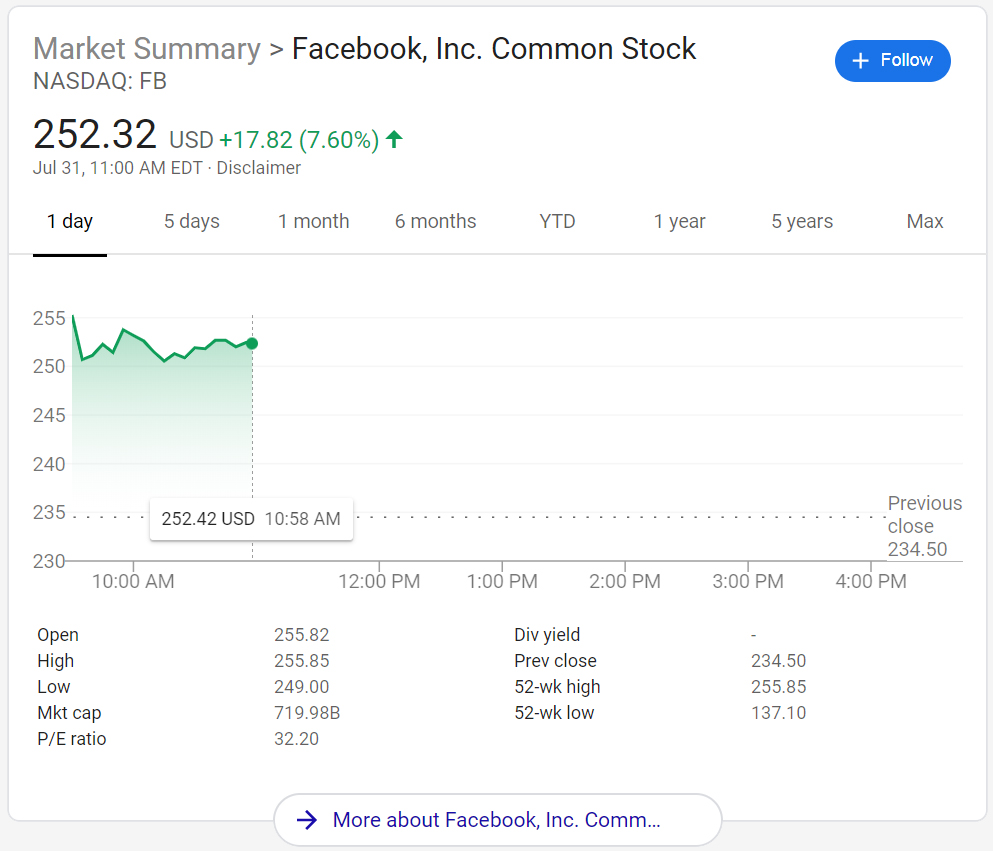Image resolution: width=993 pixels, height=851 pixels.
Task: Open the YTD chart view
Action: coord(557,222)
